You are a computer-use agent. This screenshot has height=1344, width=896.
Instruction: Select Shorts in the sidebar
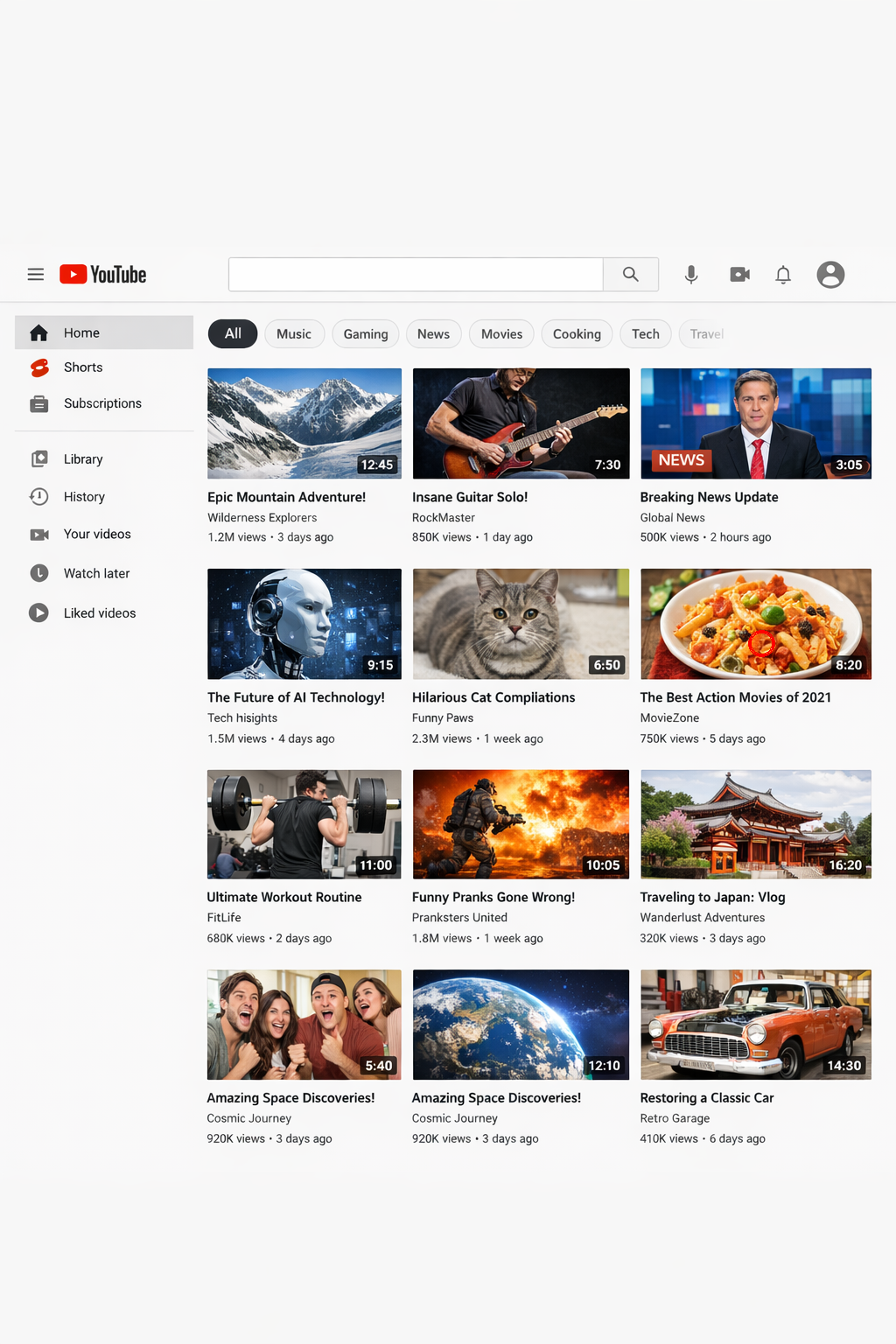pyautogui.click(x=83, y=367)
